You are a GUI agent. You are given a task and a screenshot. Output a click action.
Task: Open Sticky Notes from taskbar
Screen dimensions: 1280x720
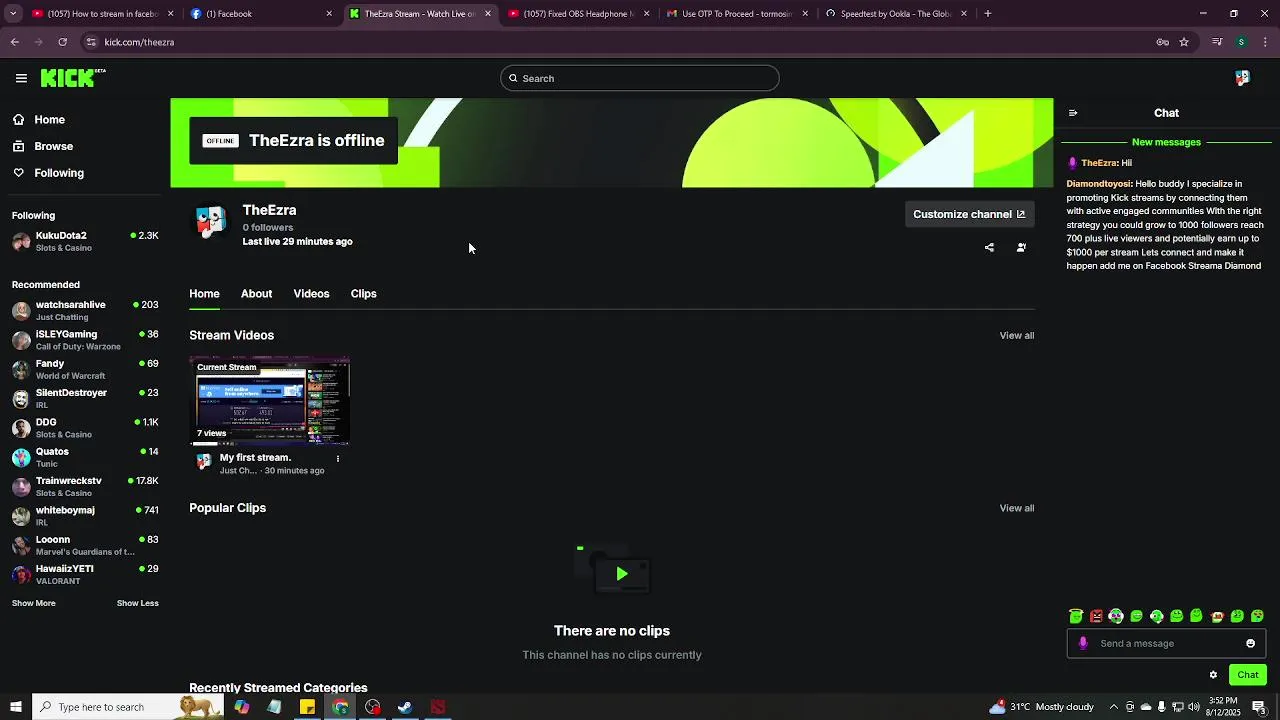pyautogui.click(x=307, y=707)
